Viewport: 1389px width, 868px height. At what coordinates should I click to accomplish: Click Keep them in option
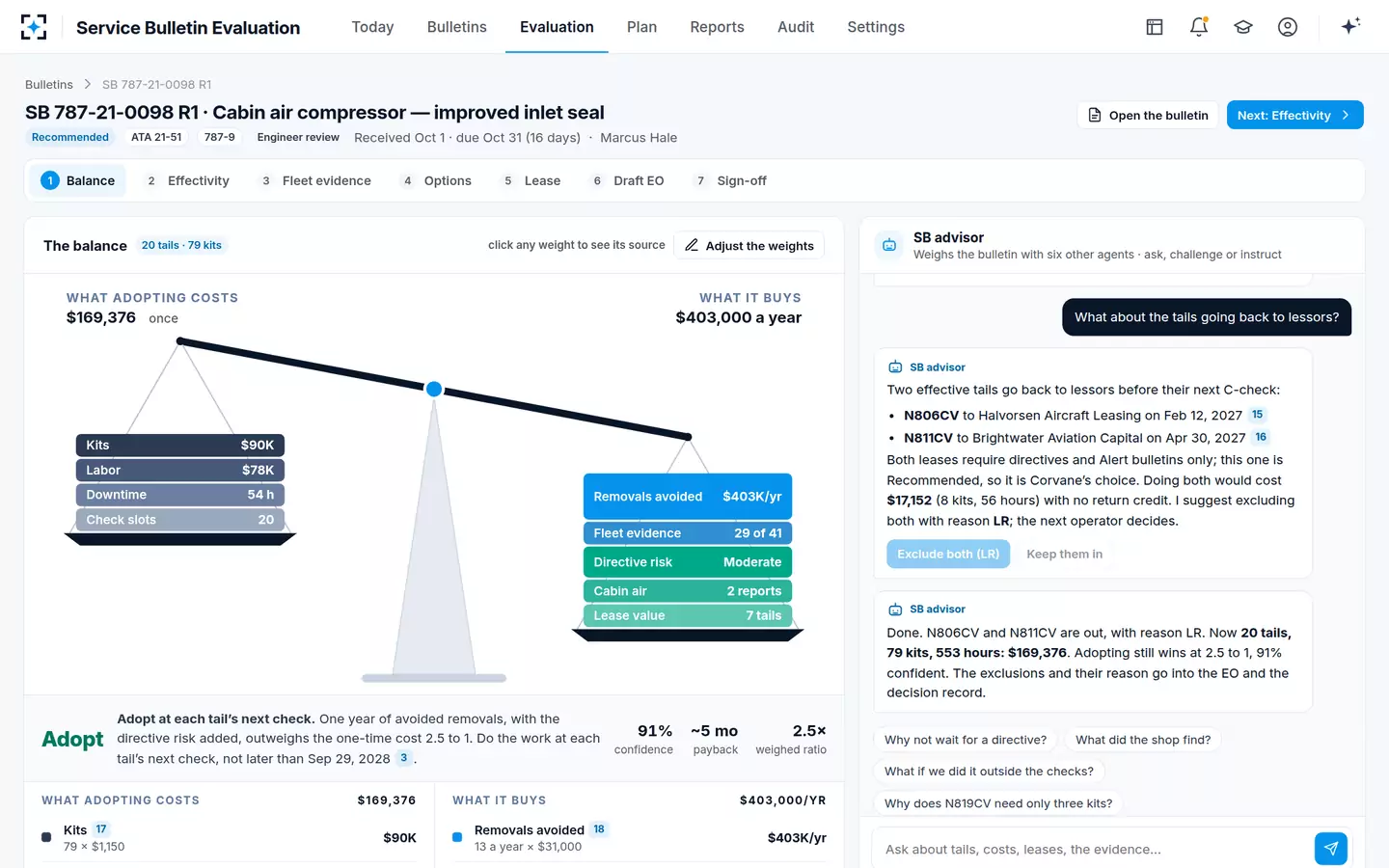coord(1064,554)
